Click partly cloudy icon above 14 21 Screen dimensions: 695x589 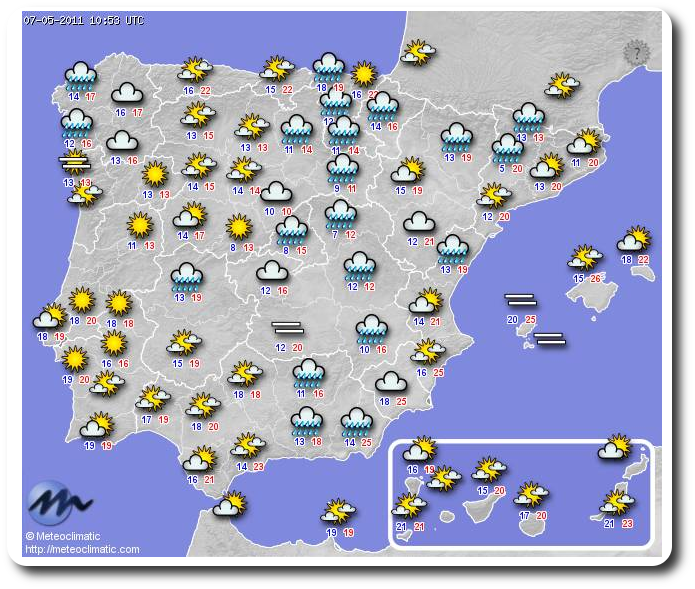[x=426, y=301]
